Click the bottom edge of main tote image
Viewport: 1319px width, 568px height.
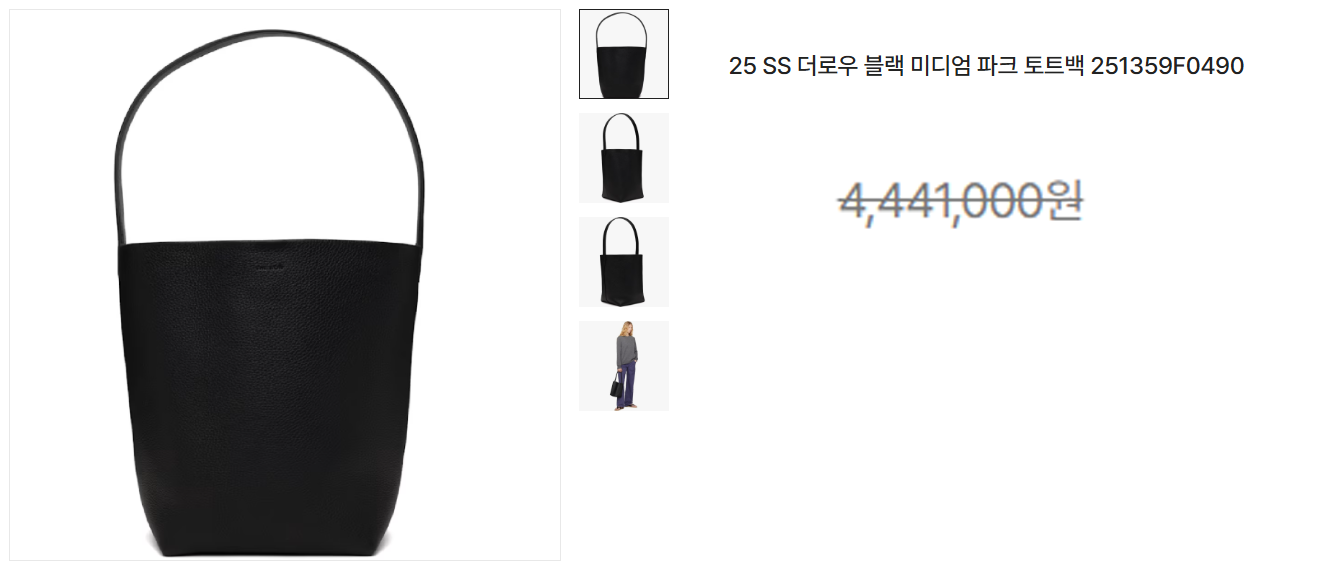(268, 553)
